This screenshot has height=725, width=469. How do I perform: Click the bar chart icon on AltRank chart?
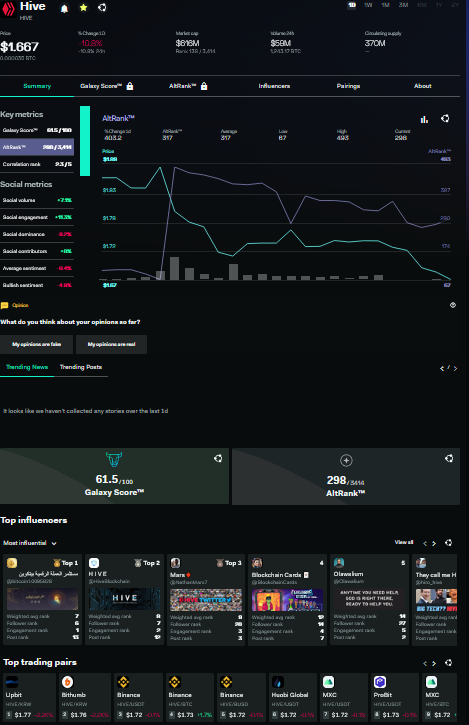click(424, 119)
